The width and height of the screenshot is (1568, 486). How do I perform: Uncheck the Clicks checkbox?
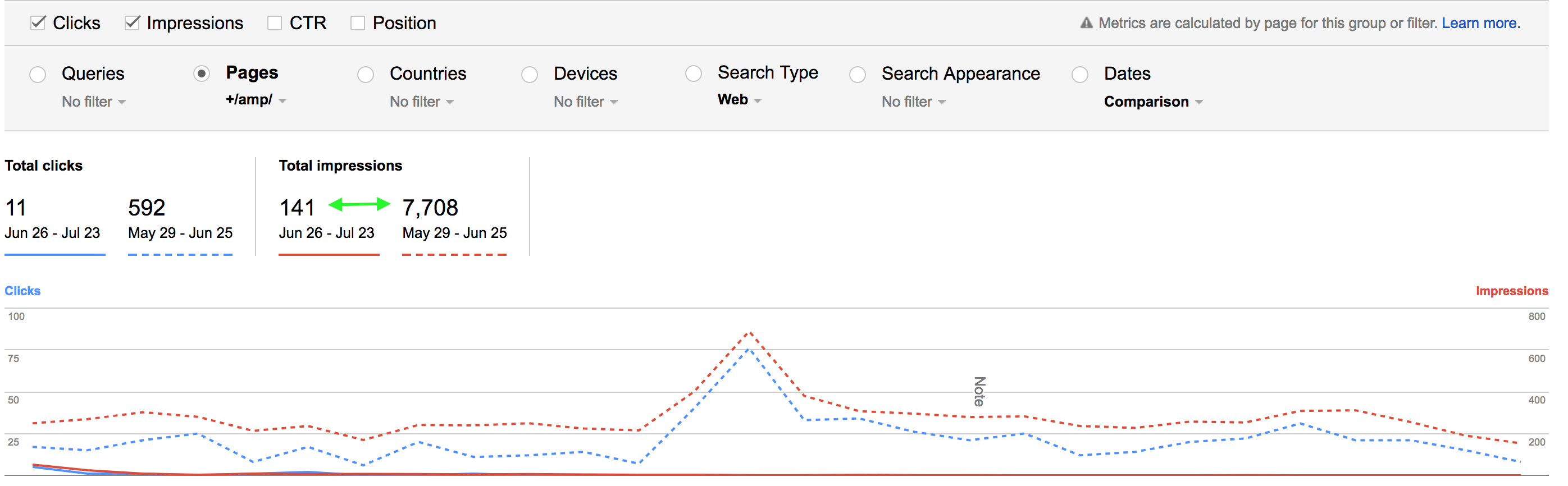coord(38,23)
